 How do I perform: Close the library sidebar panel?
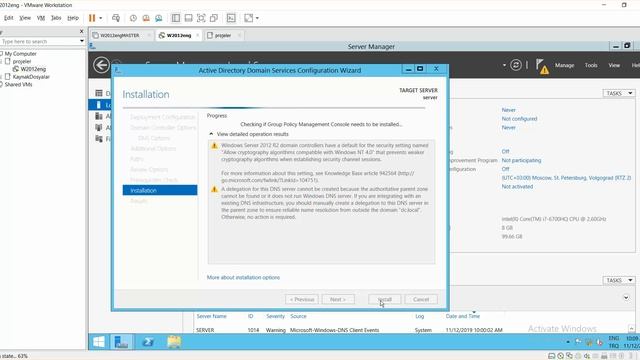point(81,31)
